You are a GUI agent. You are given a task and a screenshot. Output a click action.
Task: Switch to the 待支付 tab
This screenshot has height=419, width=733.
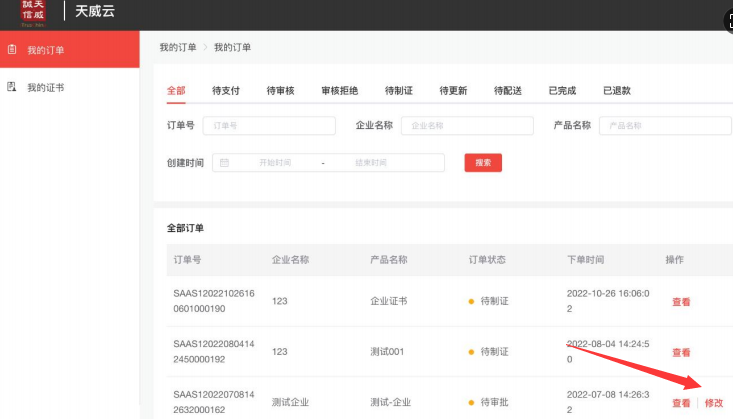(226, 91)
